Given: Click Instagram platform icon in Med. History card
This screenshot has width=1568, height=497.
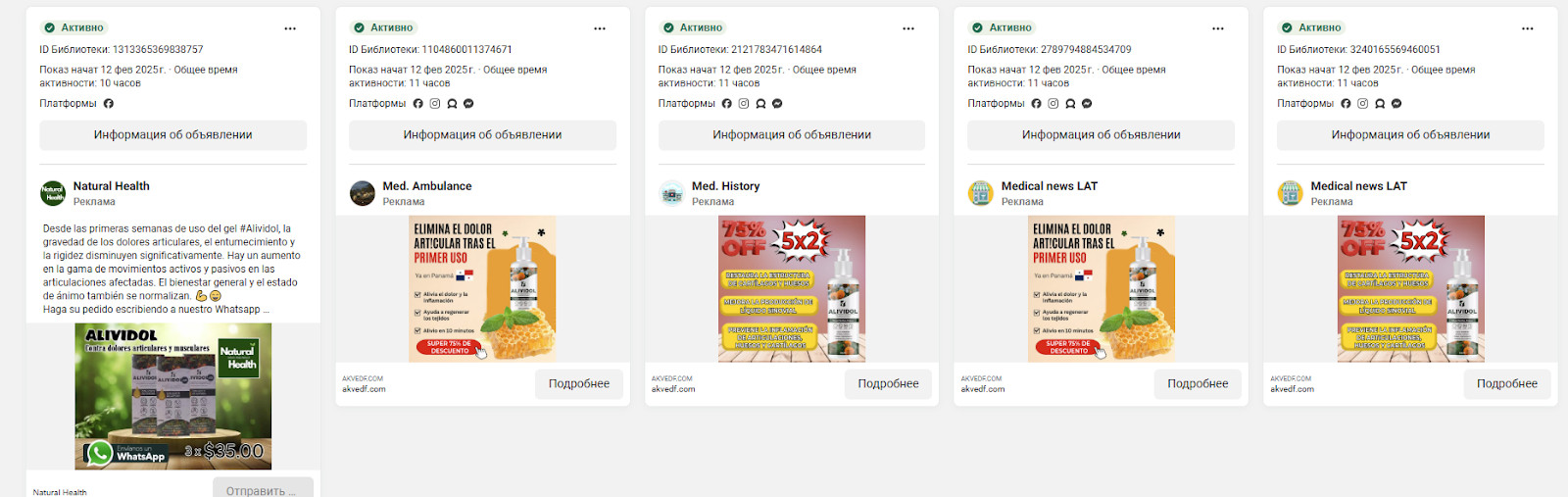Looking at the screenshot, I should pos(744,103).
